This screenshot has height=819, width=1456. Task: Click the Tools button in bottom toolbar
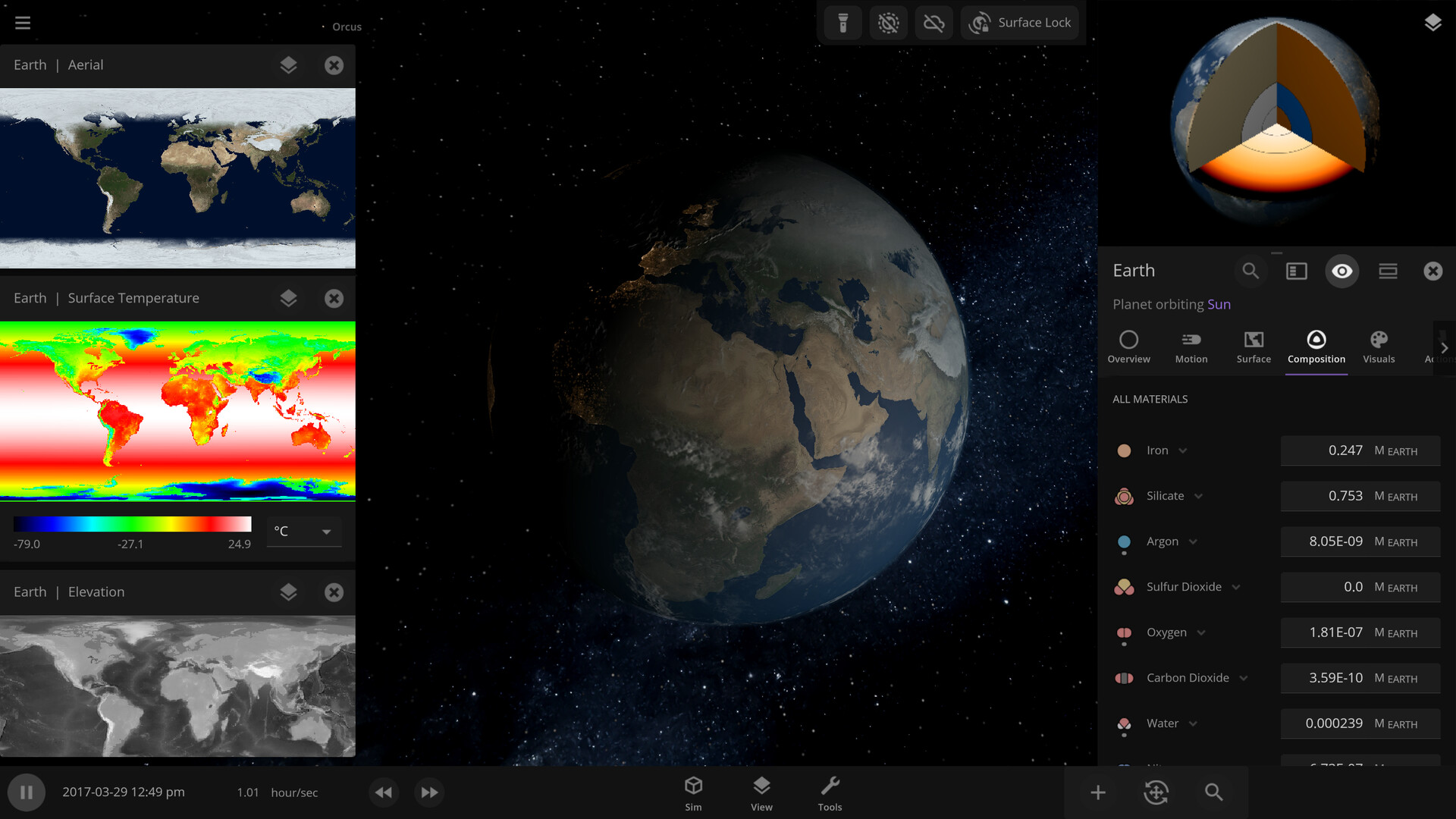pyautogui.click(x=829, y=790)
